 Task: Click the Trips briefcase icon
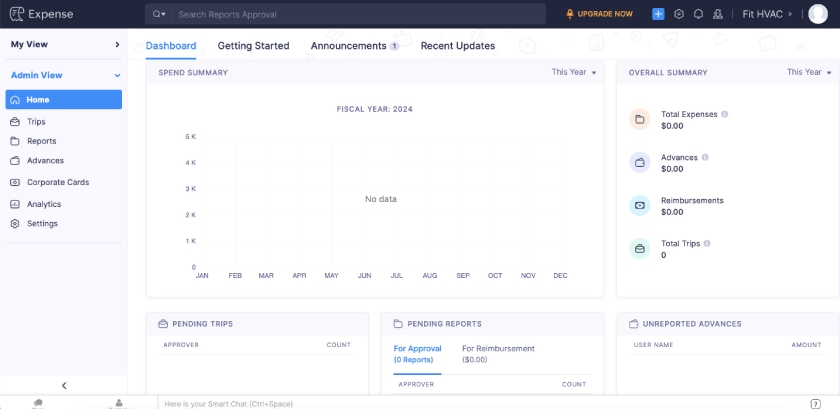pos(15,122)
